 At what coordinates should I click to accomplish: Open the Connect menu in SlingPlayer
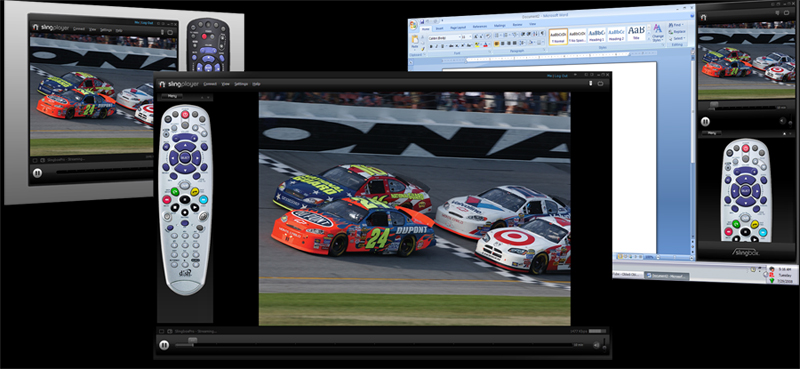click(210, 84)
